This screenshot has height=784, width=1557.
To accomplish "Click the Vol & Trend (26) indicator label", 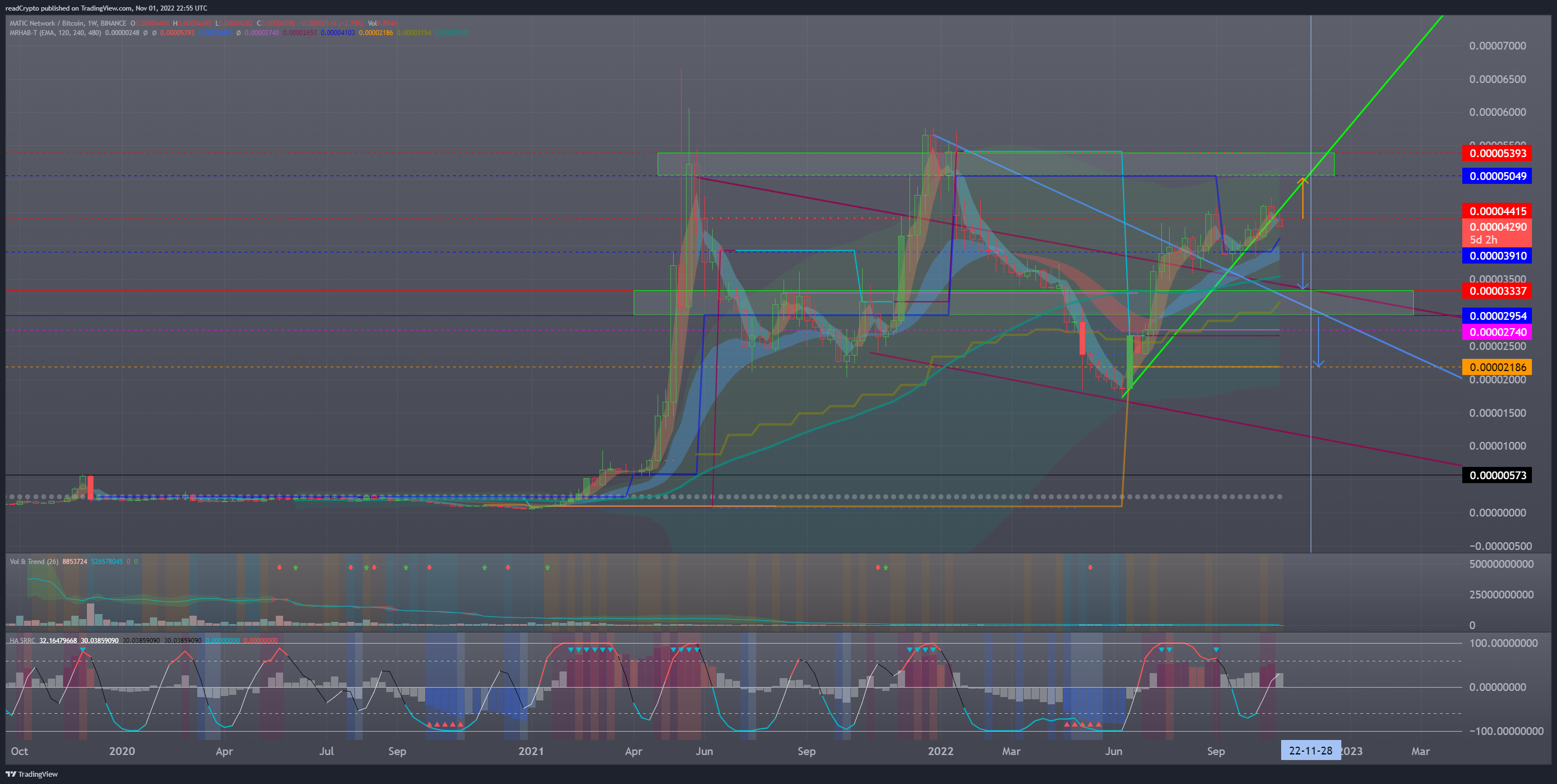I will (34, 562).
